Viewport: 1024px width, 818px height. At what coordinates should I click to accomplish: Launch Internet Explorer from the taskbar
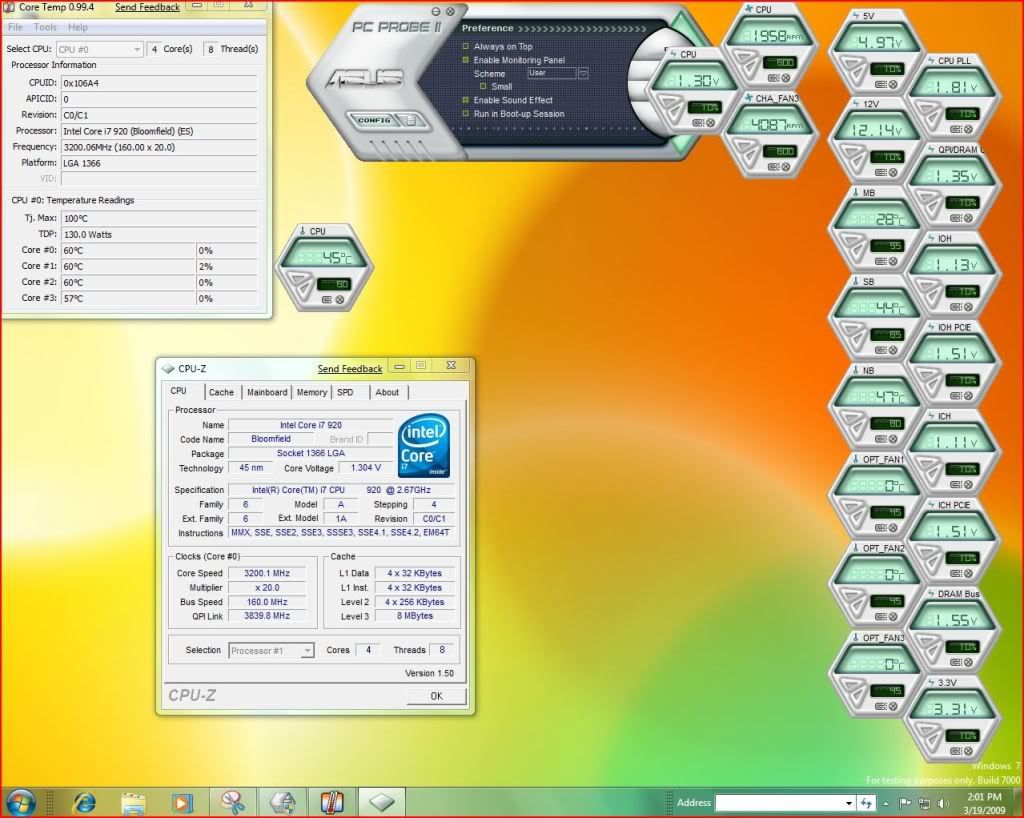pyautogui.click(x=84, y=802)
